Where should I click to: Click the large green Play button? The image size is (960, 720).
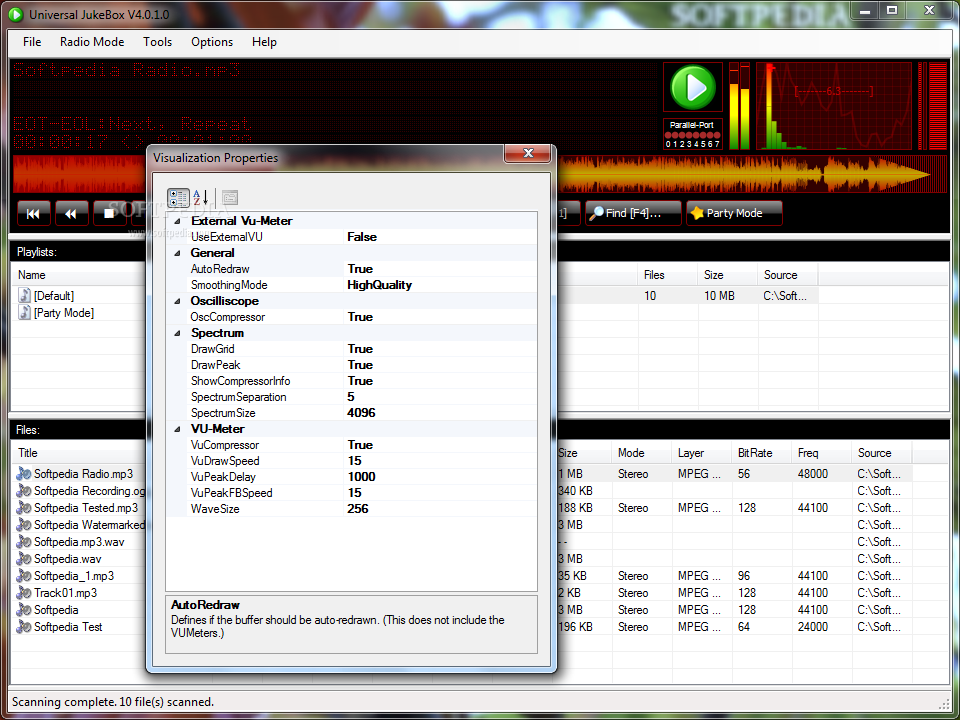point(692,88)
